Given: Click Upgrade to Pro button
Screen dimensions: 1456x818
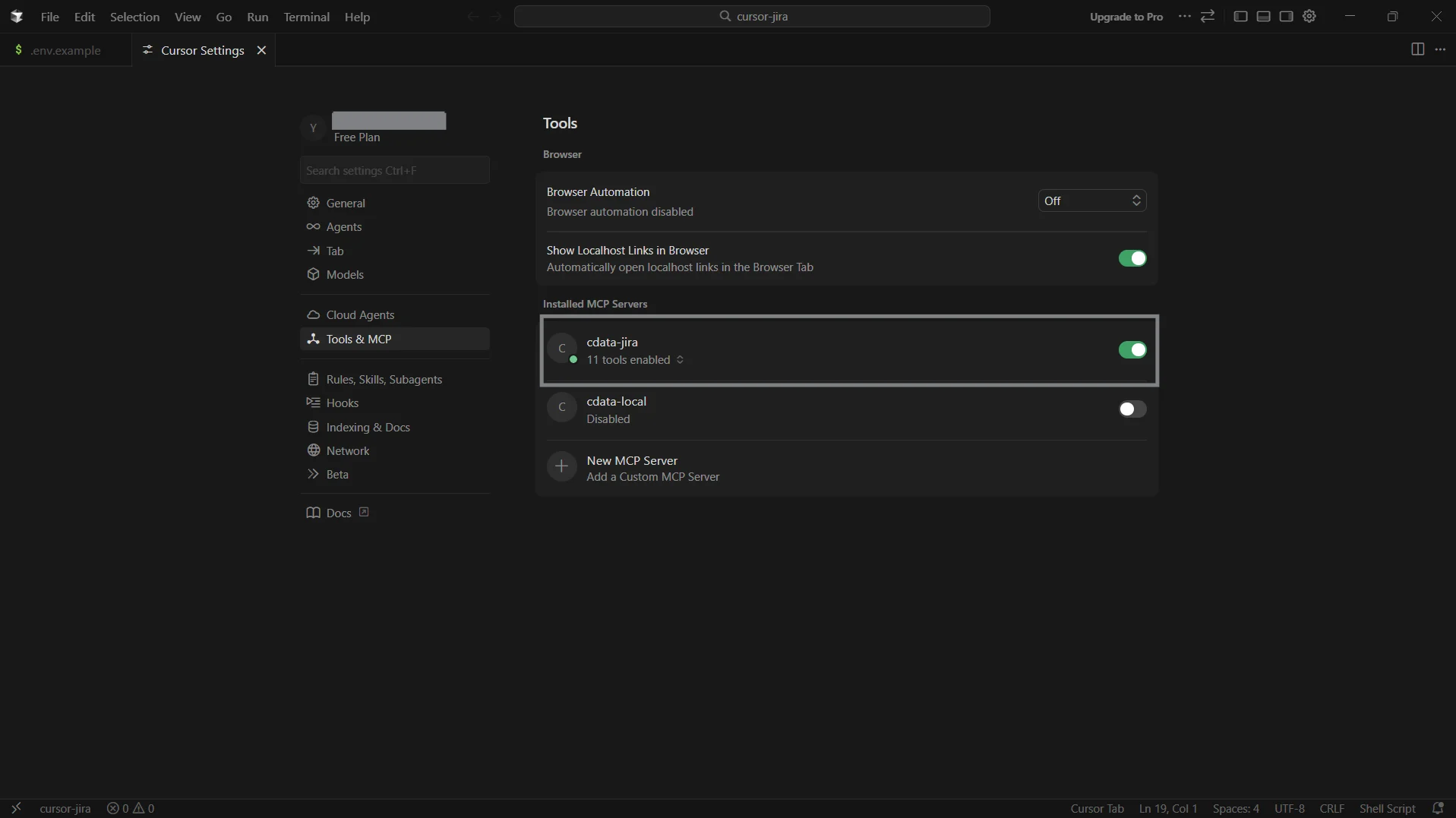Looking at the screenshot, I should pyautogui.click(x=1126, y=17).
